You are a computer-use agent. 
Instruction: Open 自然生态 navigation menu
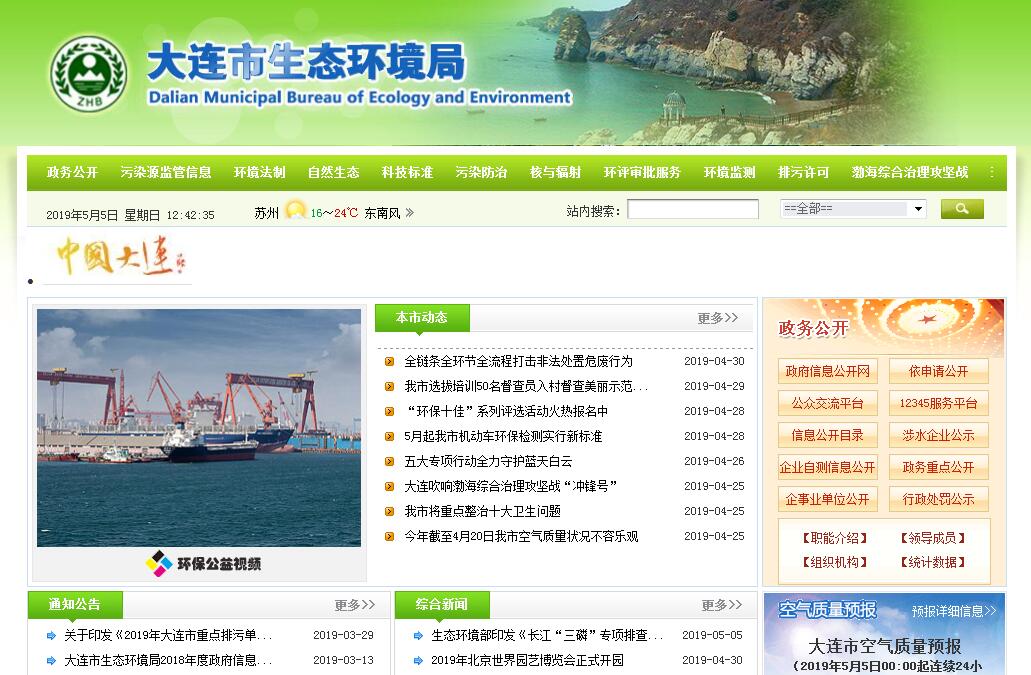[333, 172]
